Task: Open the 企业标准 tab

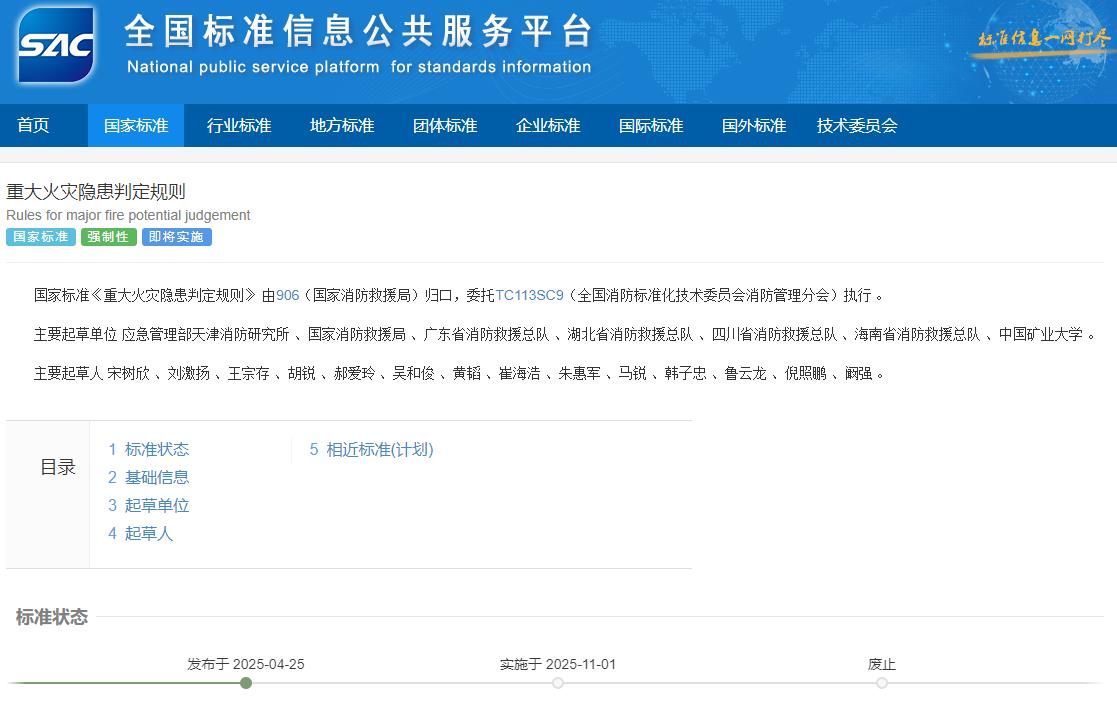Action: pos(548,125)
